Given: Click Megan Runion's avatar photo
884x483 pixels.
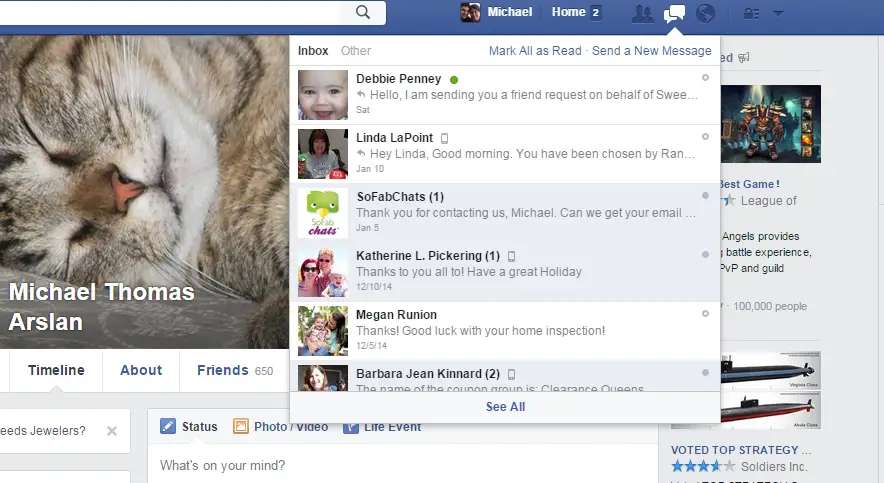Looking at the screenshot, I should point(322,331).
